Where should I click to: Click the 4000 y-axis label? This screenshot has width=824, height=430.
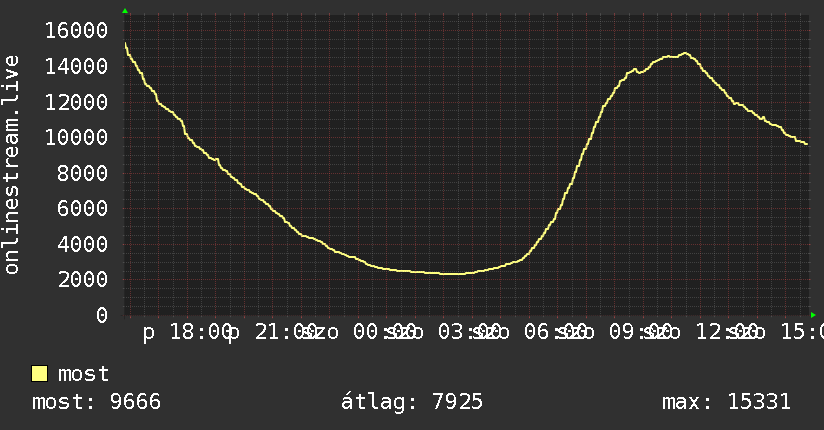pyautogui.click(x=83, y=244)
